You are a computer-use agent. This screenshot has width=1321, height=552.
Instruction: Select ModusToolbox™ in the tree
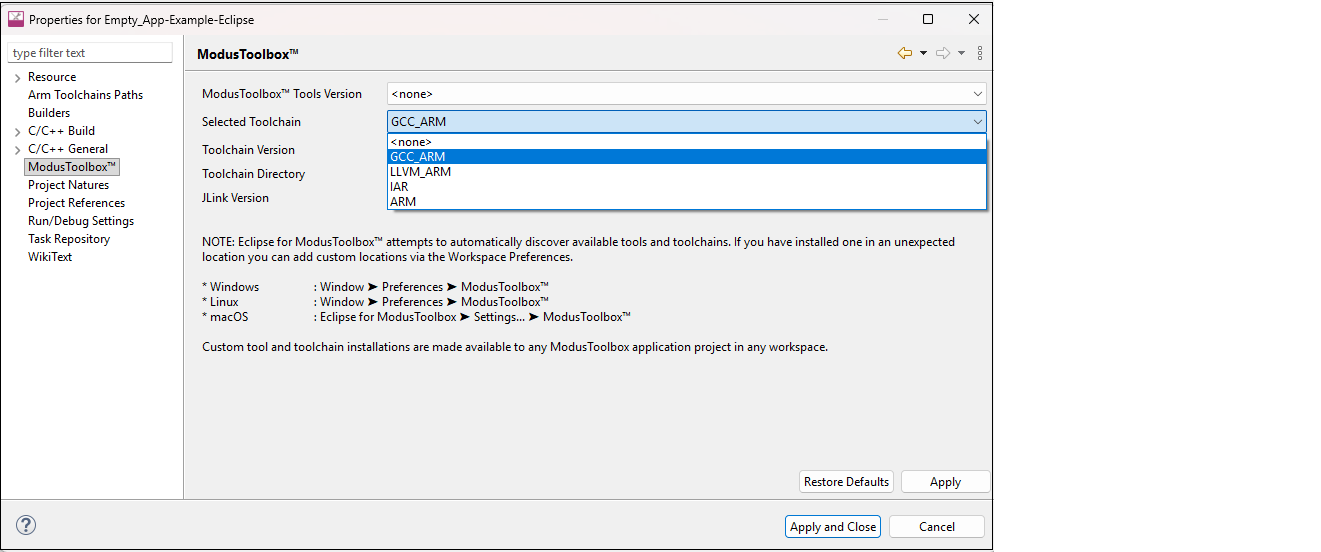[x=73, y=167]
